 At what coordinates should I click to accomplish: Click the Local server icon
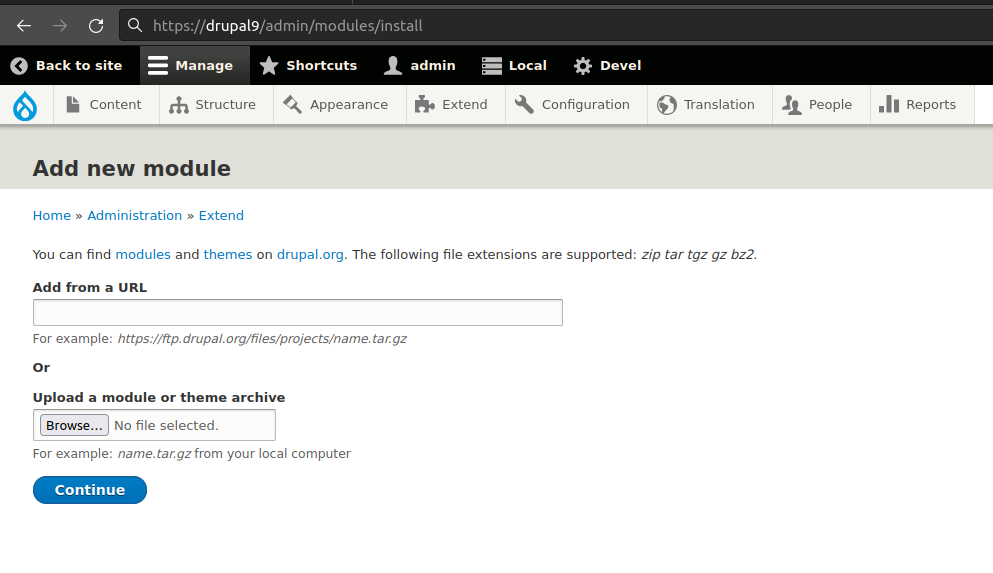491,66
